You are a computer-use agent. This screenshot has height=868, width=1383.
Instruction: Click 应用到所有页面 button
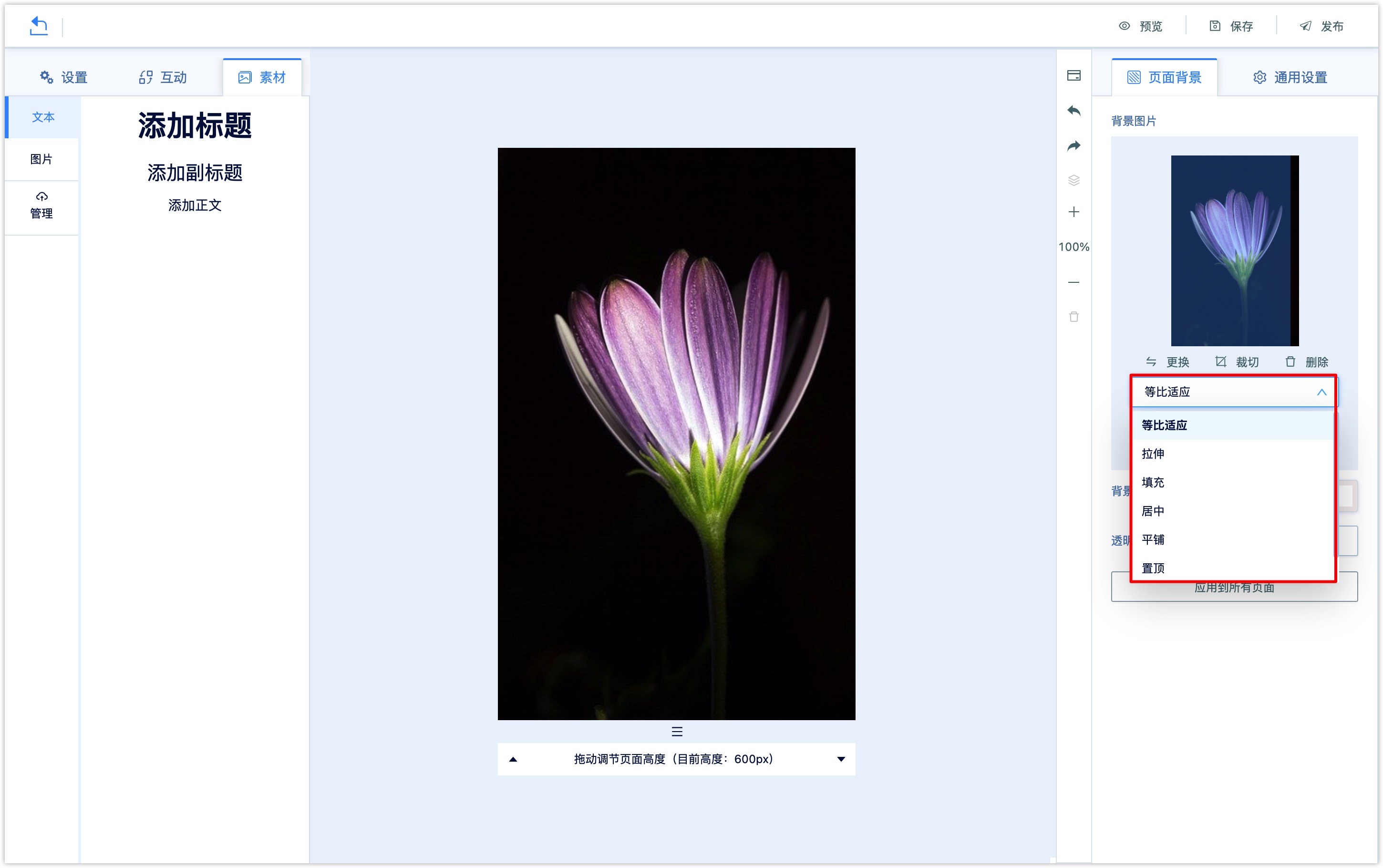(x=1234, y=587)
